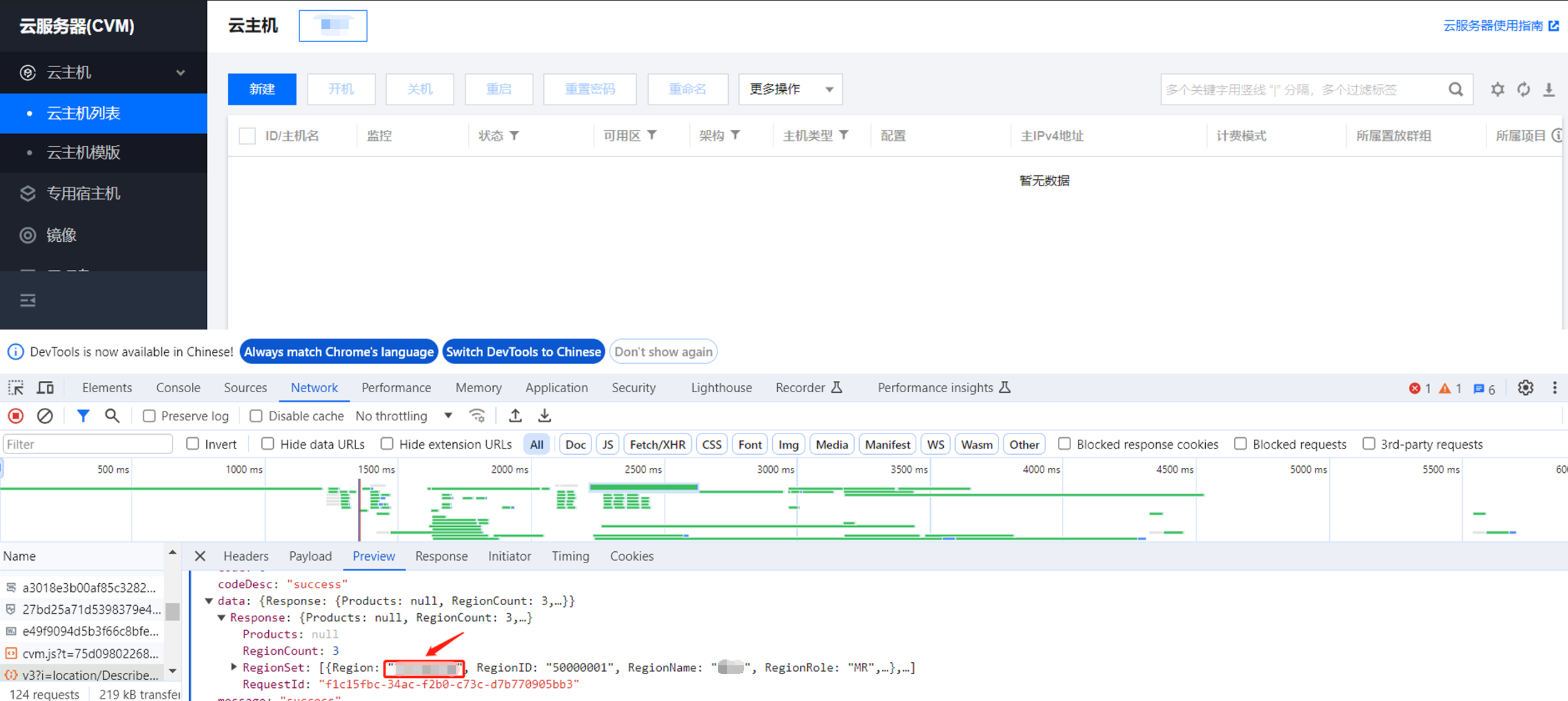Click Switch DevTools to Chinese
Image resolution: width=1568 pixels, height=701 pixels.
click(523, 352)
